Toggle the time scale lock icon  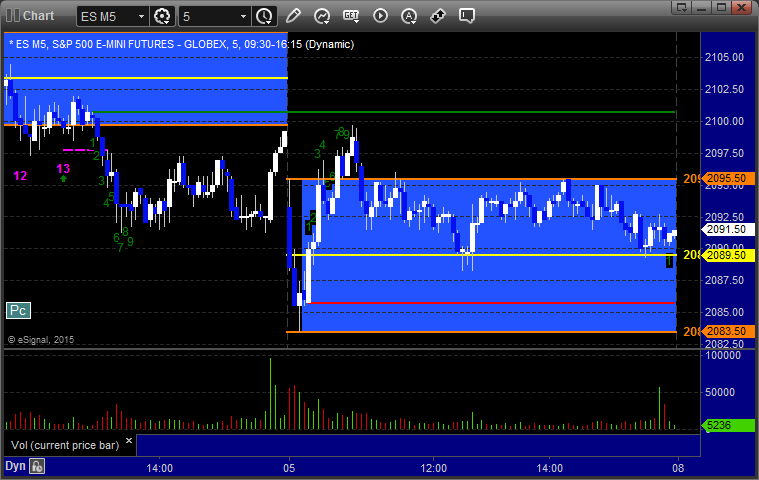tap(37, 466)
